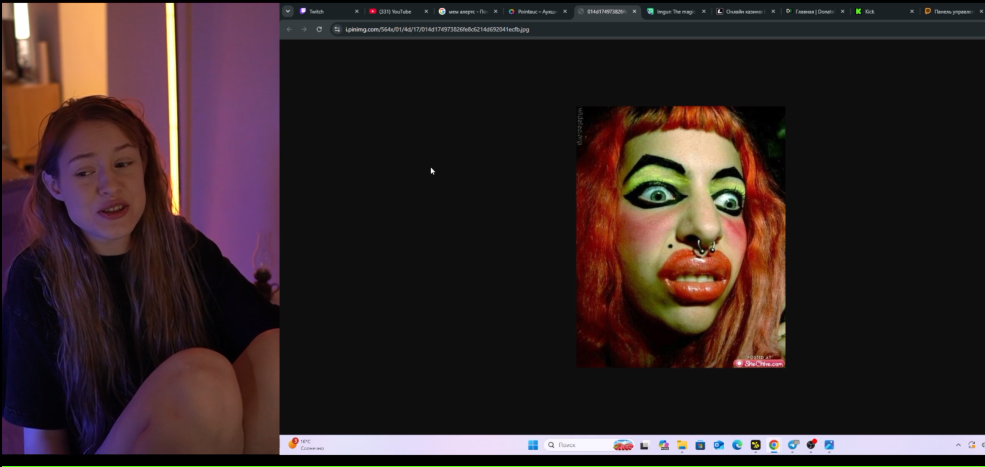Open Microsoft Edge from the taskbar
This screenshot has height=467, width=985.
pos(737,445)
